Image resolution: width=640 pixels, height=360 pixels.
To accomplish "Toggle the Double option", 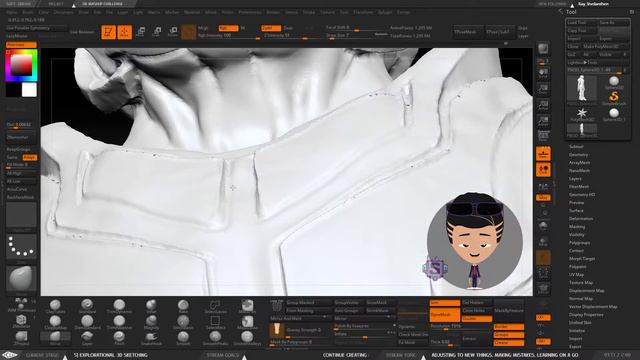I will click(477, 319).
